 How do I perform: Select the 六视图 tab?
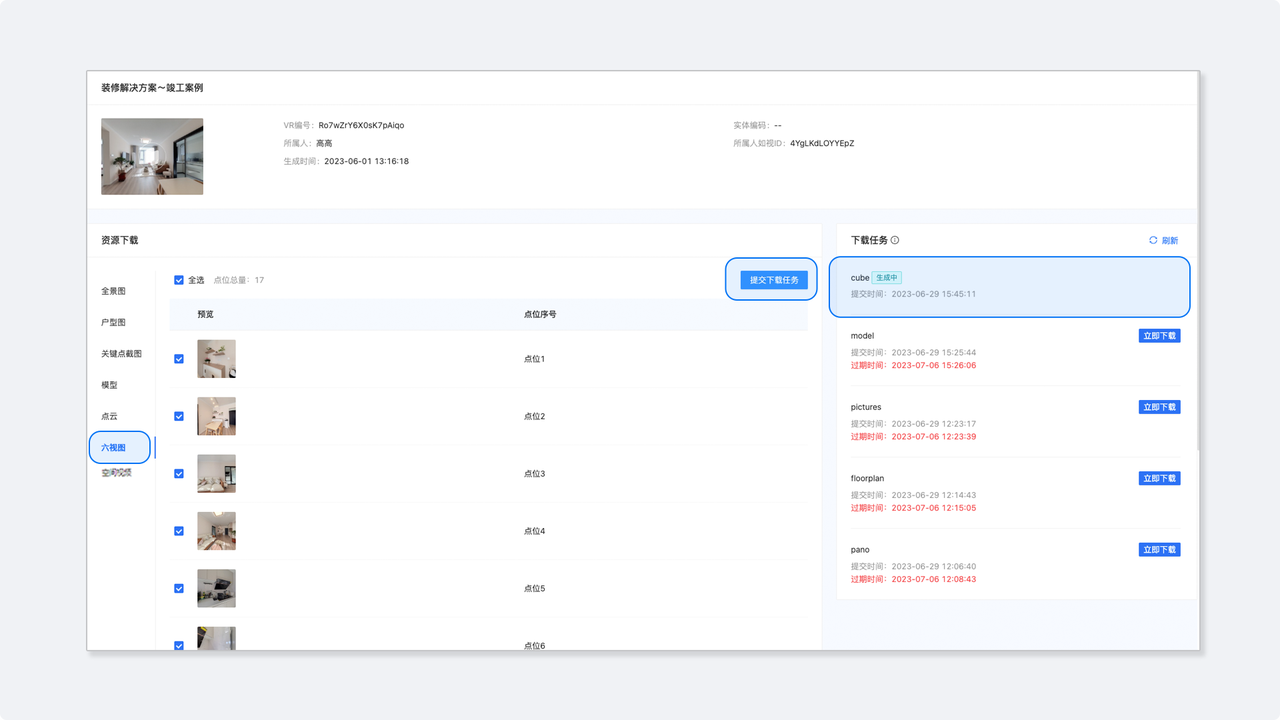point(113,448)
